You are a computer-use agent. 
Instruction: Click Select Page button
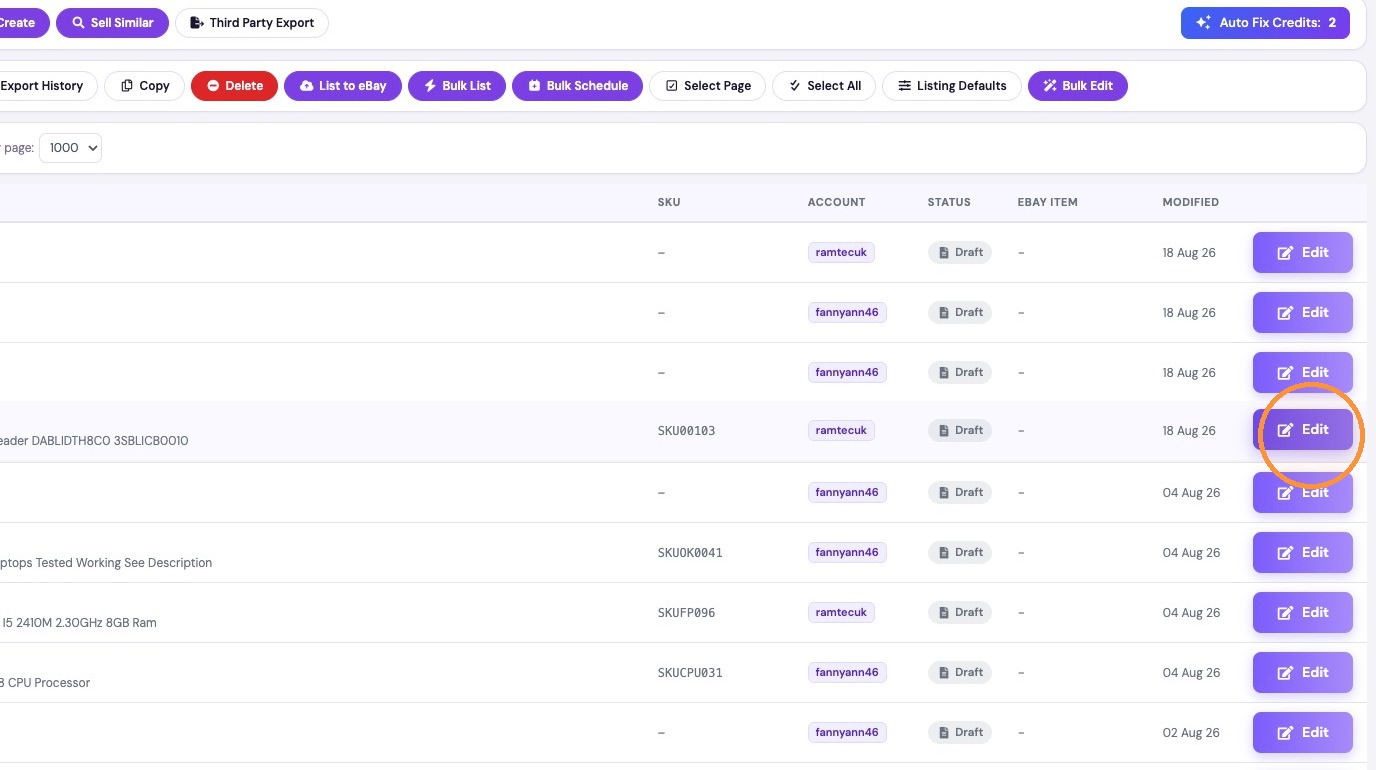pyautogui.click(x=708, y=85)
